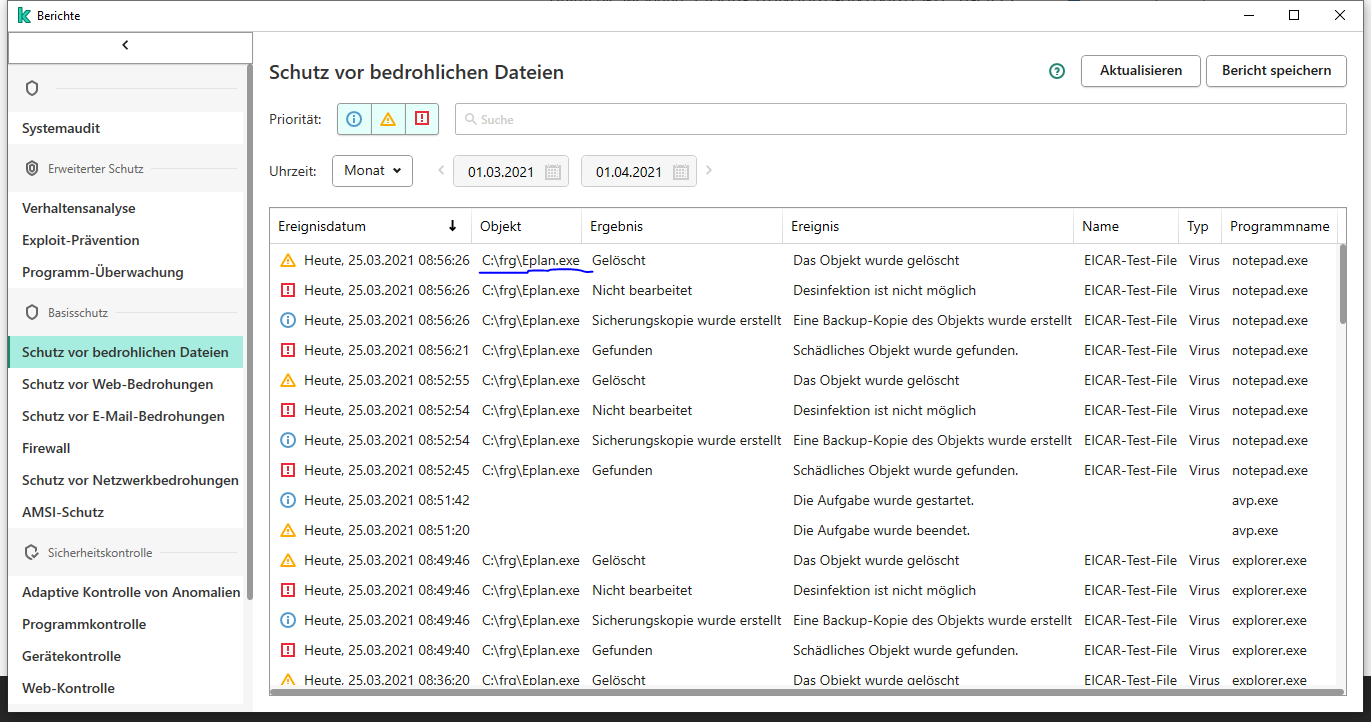
Task: Click shield icon beside Basisschutz section
Action: pos(32,313)
